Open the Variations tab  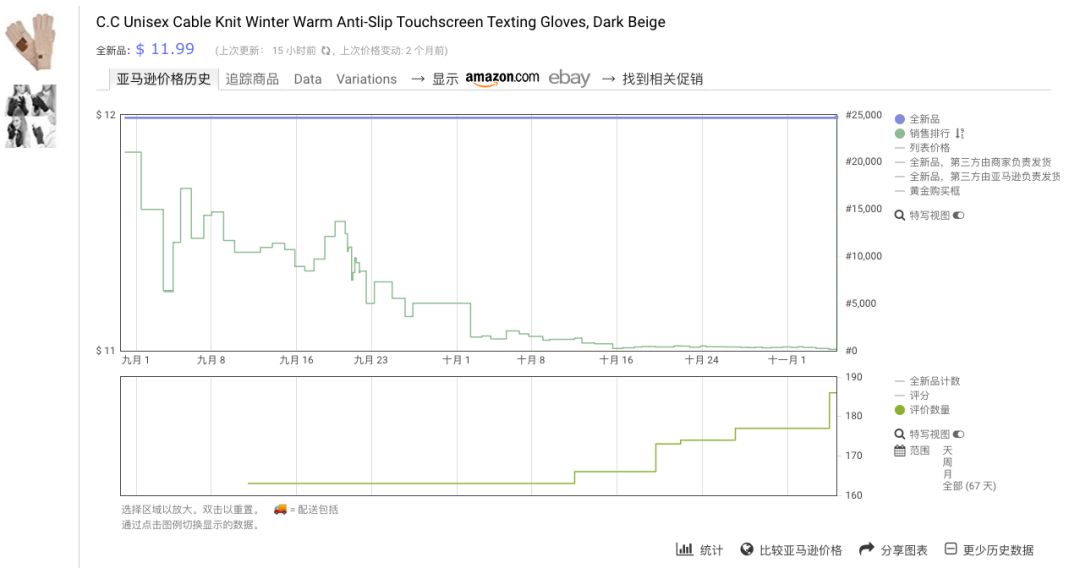(x=366, y=79)
